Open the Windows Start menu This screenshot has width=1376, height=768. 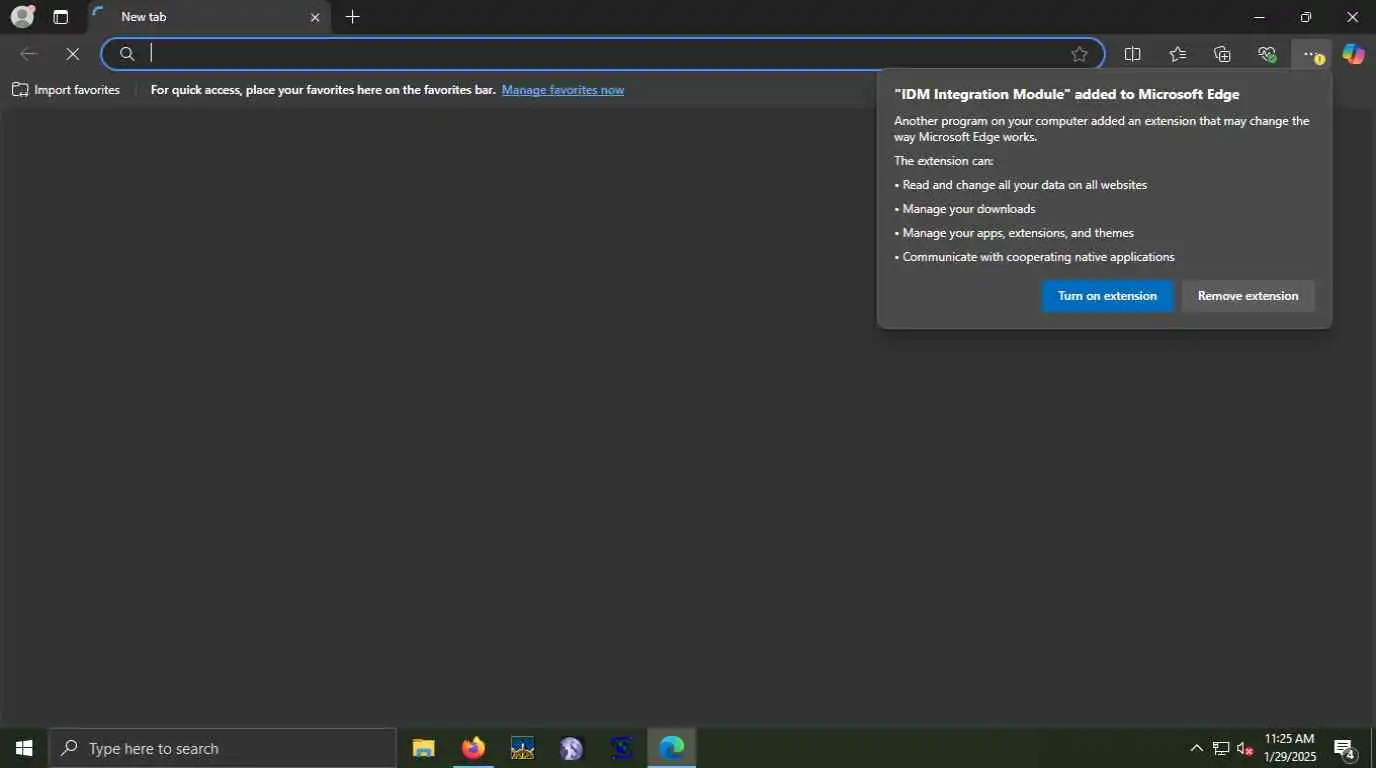(x=24, y=748)
